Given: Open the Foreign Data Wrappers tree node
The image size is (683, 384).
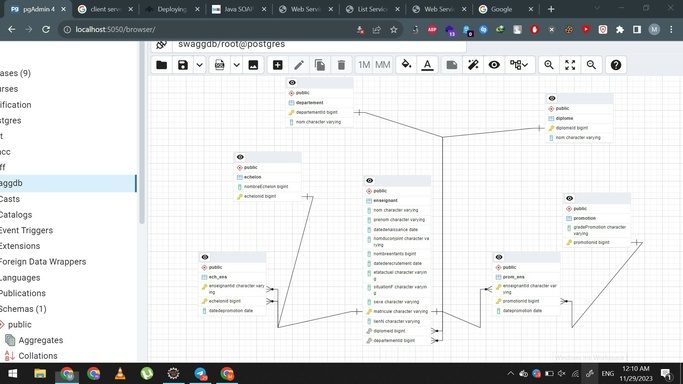Looking at the screenshot, I should click(x=43, y=262).
